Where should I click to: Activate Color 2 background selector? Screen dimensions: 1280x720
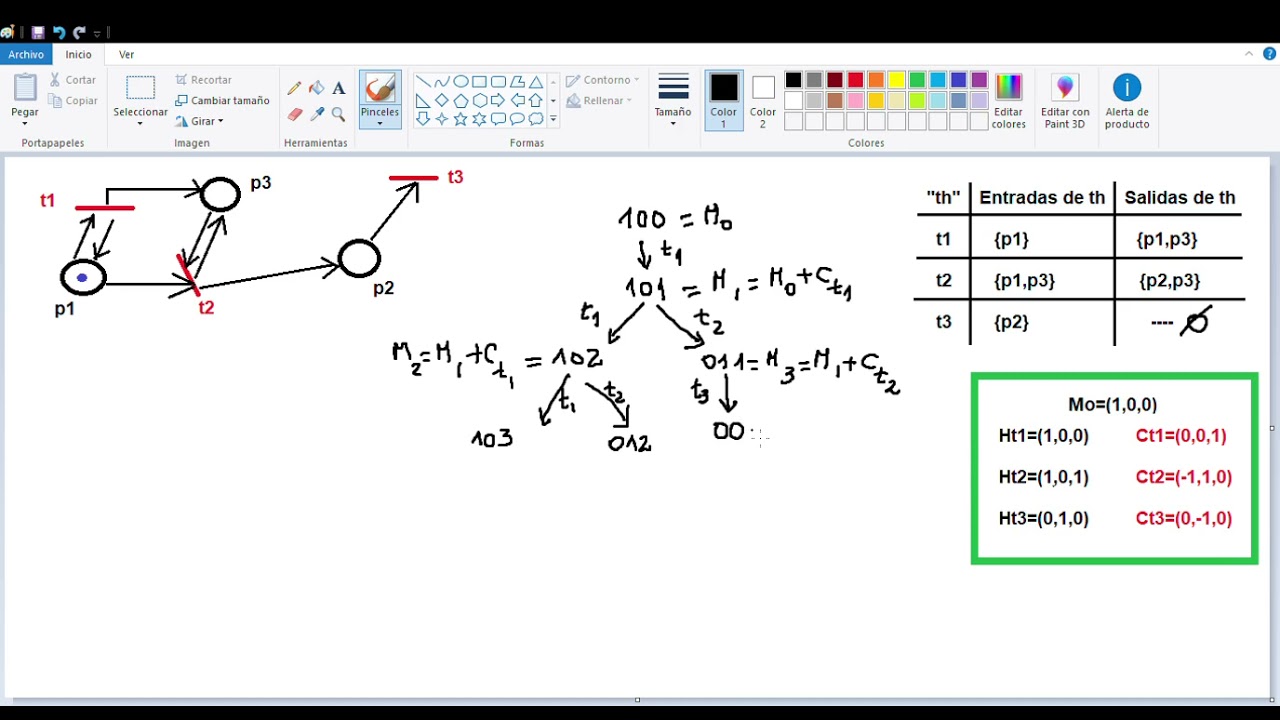(763, 100)
